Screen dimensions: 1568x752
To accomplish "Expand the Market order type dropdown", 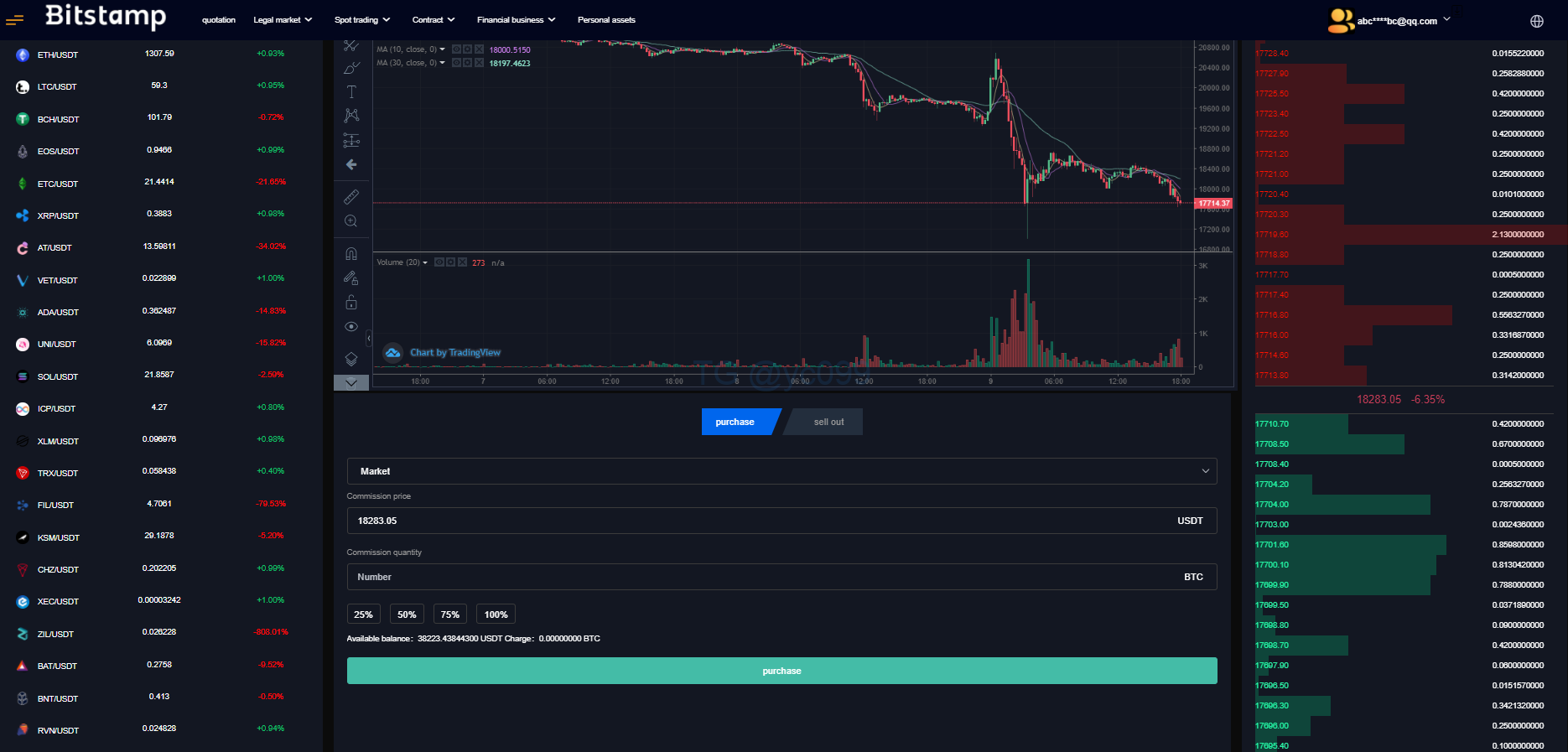I will pyautogui.click(x=781, y=471).
